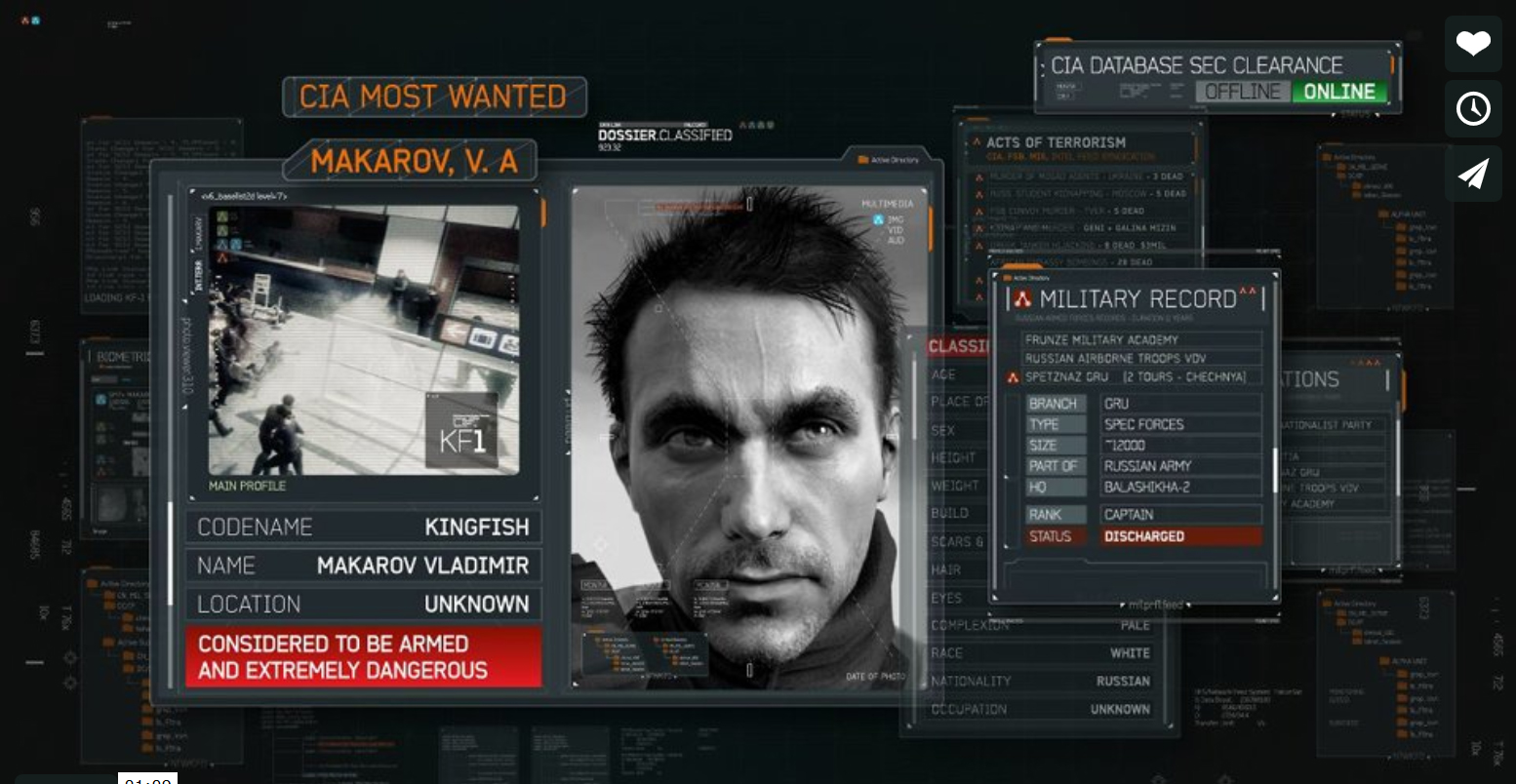This screenshot has width=1516, height=784.
Task: Click the OCCUPATION UNKNOWN row
Action: click(x=1040, y=710)
